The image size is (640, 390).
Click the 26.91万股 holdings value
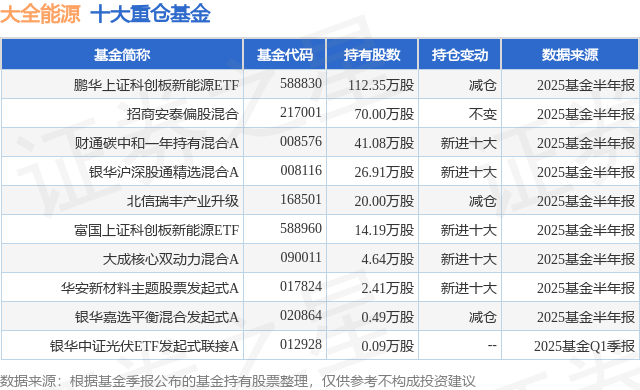tap(384, 172)
